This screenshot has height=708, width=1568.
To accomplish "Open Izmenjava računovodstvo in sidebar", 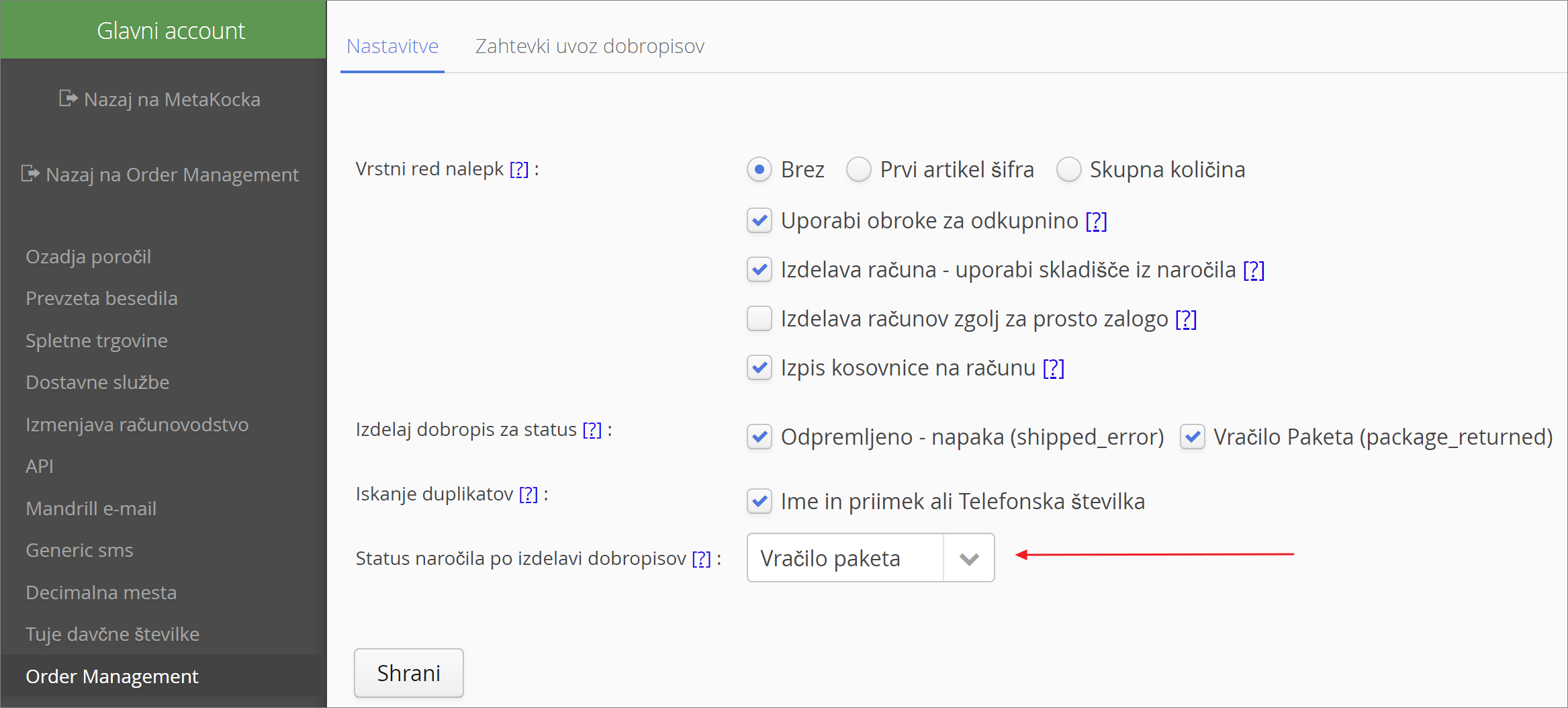I will click(x=137, y=425).
